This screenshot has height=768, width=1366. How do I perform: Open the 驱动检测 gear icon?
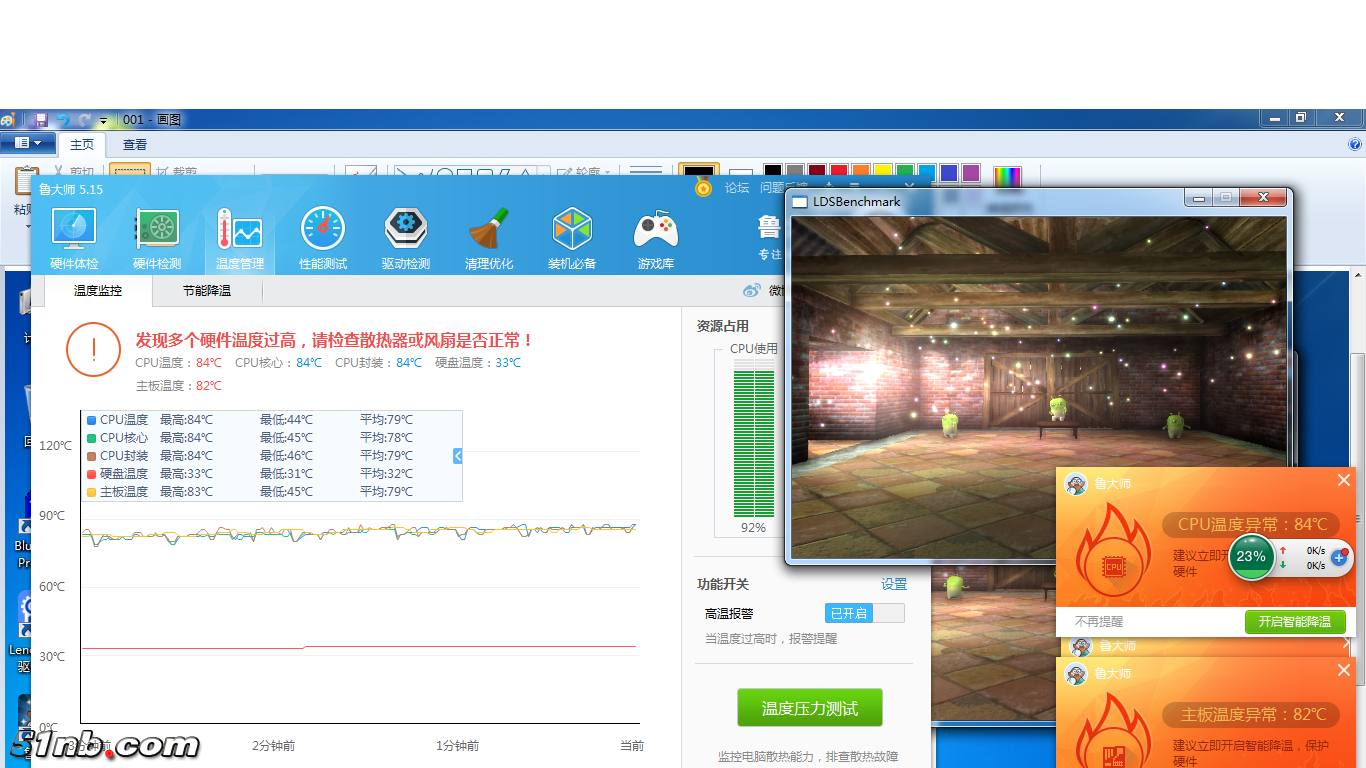click(x=406, y=238)
